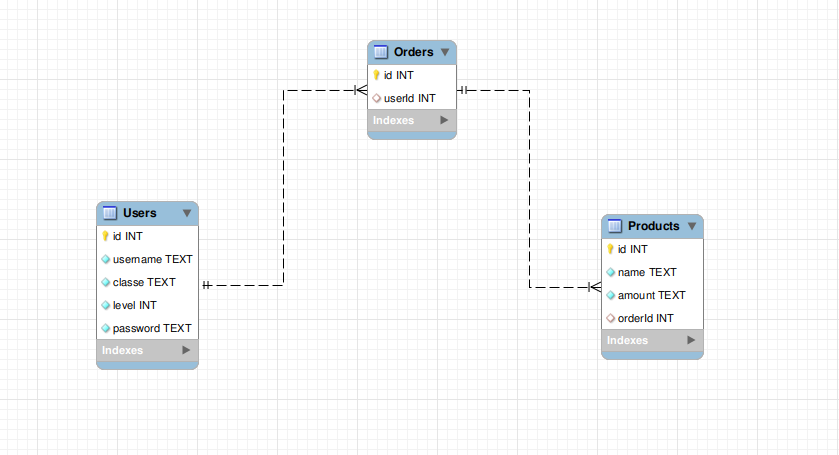Image resolution: width=839 pixels, height=455 pixels.
Task: Click the diamond icon next to level
Action: click(x=105, y=305)
